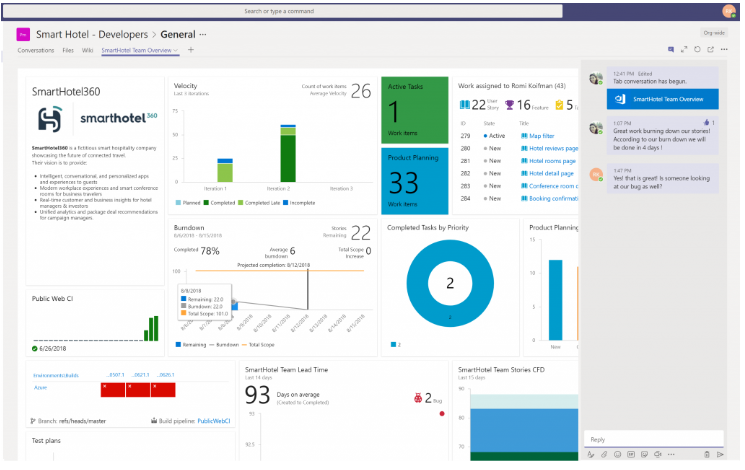Viewport: 745px width, 470px height.
Task: Click the Smart Hotel team pink icon
Action: coord(23,34)
